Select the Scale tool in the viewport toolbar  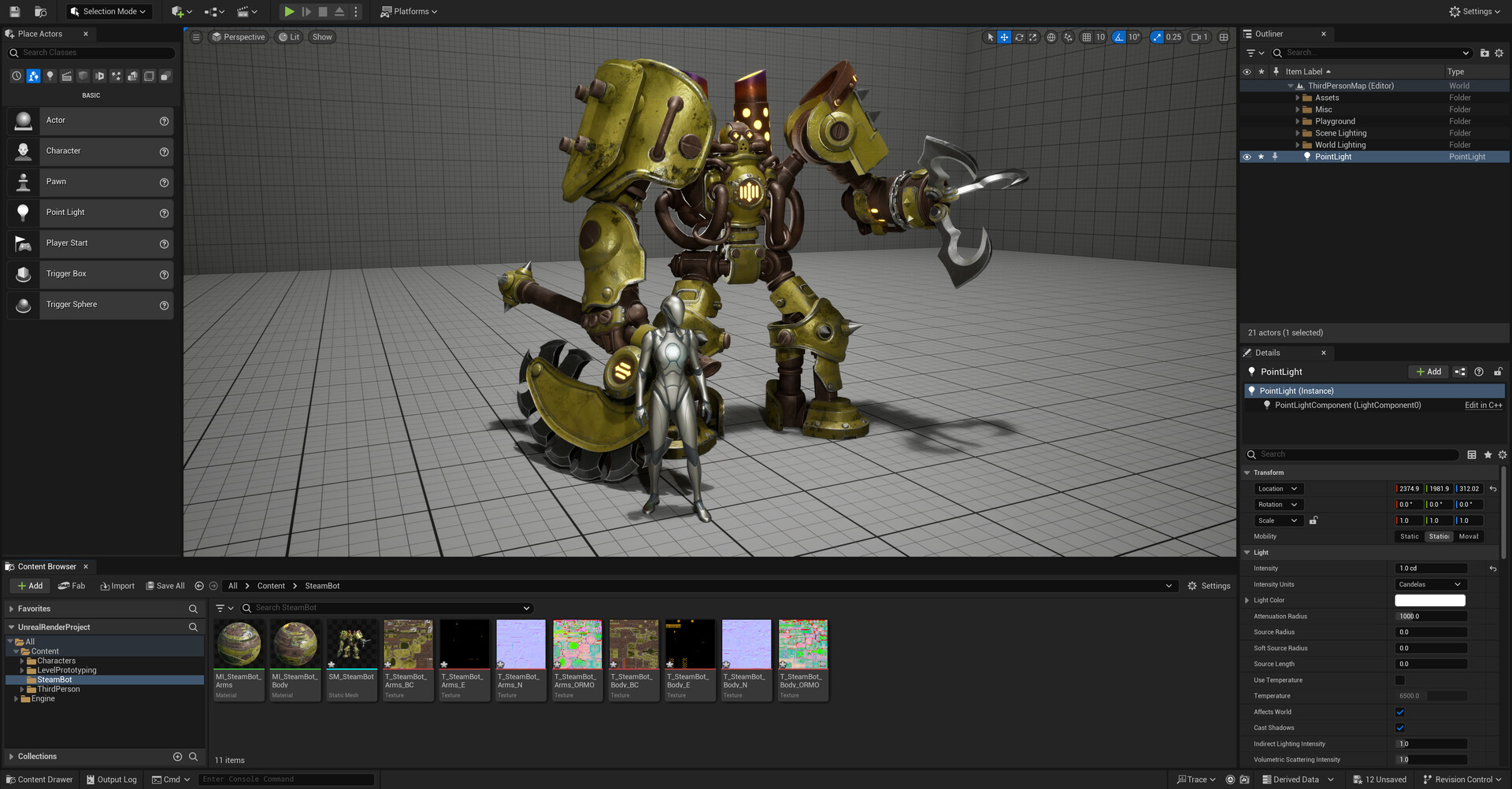[1032, 37]
